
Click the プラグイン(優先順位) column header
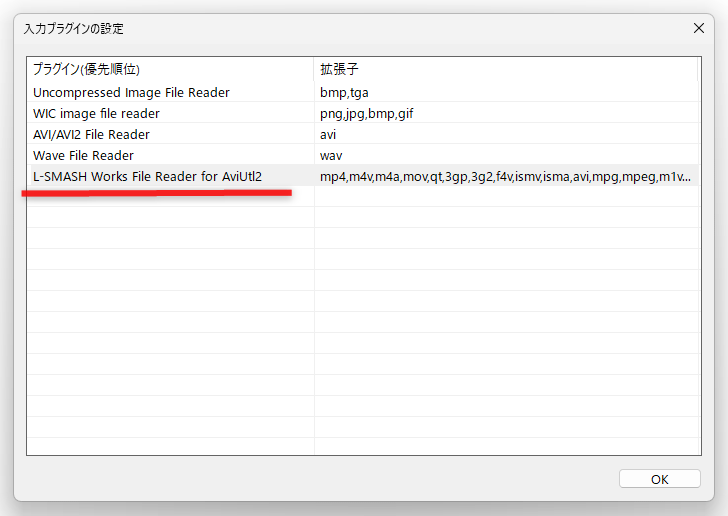tap(86, 70)
